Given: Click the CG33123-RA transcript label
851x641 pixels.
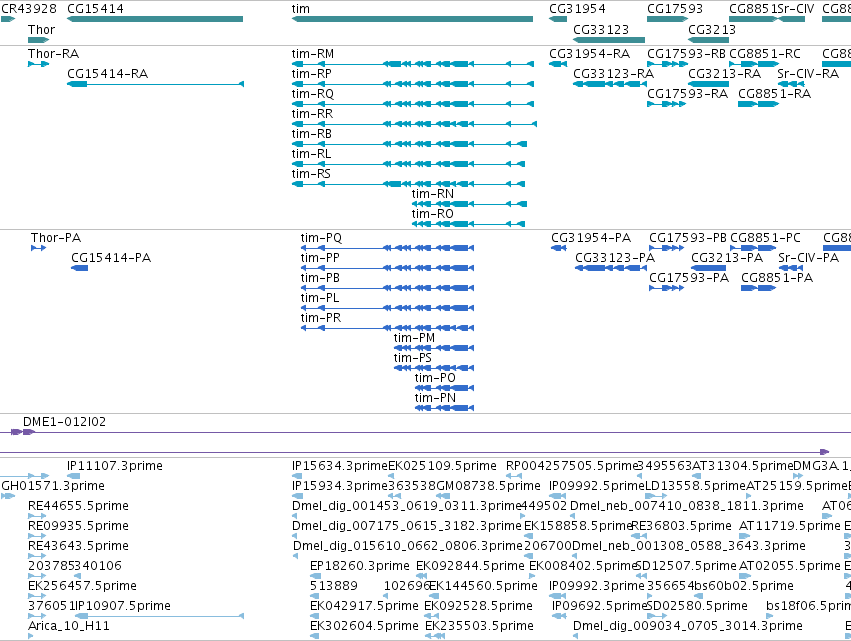Looking at the screenshot, I should [x=613, y=74].
